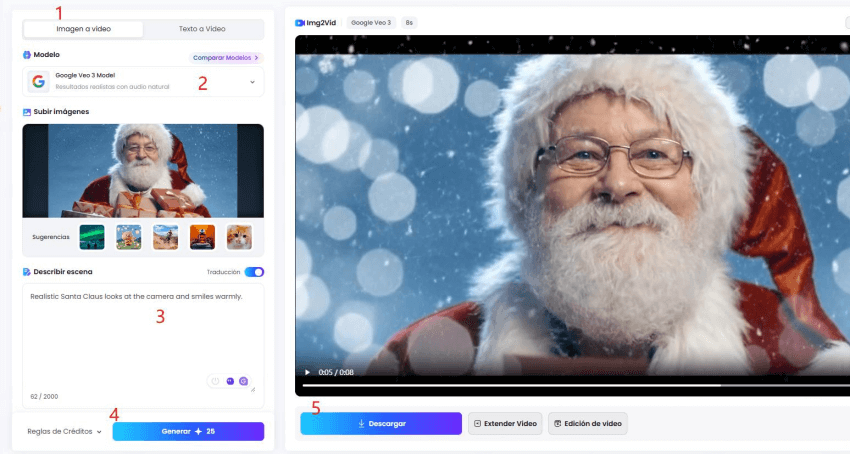Screen dimensions: 850x454
Task: Click the 0:05 / 0:08 time display
Action: point(336,372)
